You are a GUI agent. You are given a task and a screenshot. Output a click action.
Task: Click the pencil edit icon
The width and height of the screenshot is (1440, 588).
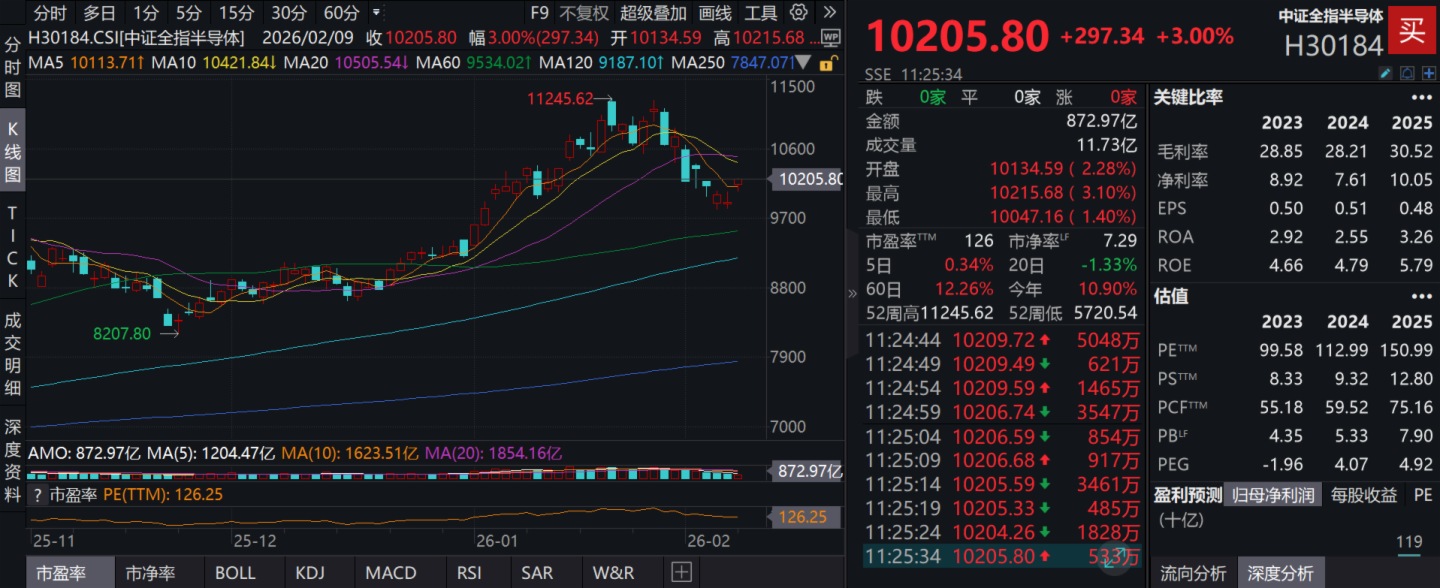(x=1385, y=73)
